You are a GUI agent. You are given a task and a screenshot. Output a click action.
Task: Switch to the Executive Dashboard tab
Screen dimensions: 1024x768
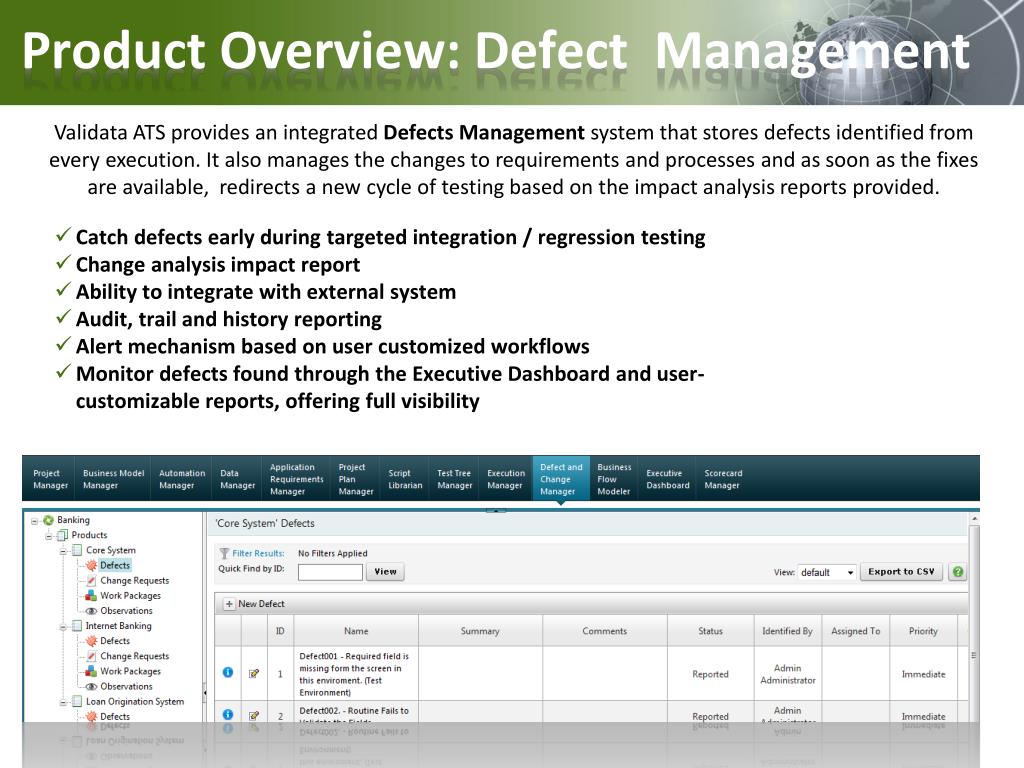(667, 479)
